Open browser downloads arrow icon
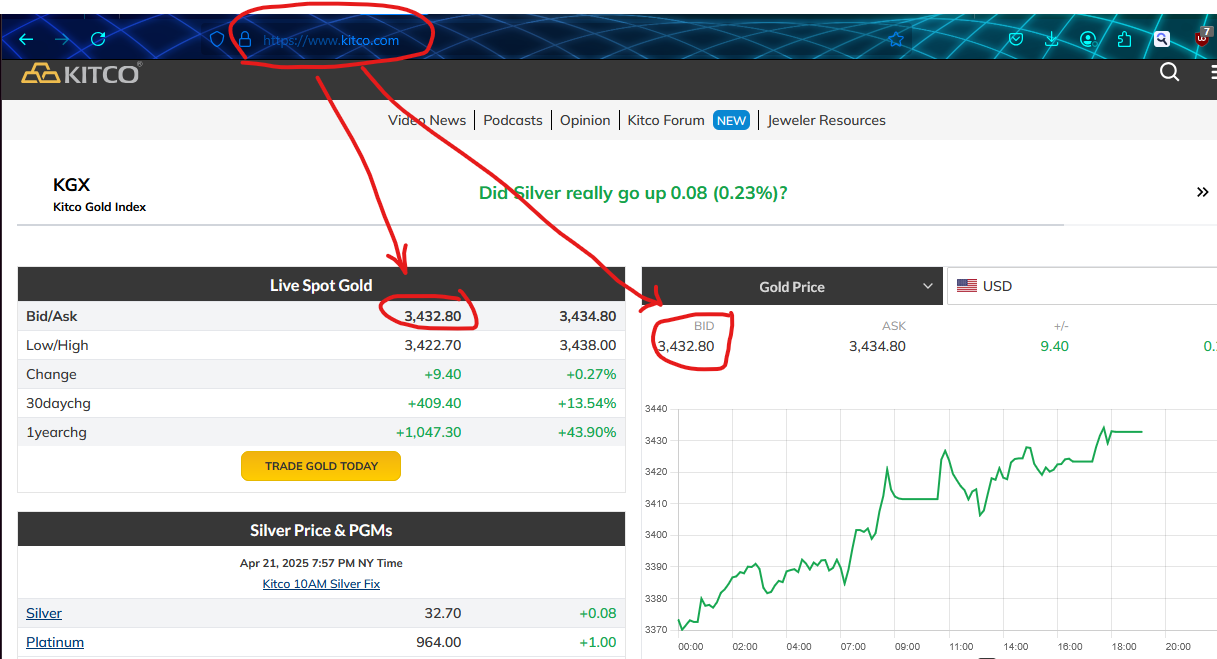 1052,39
